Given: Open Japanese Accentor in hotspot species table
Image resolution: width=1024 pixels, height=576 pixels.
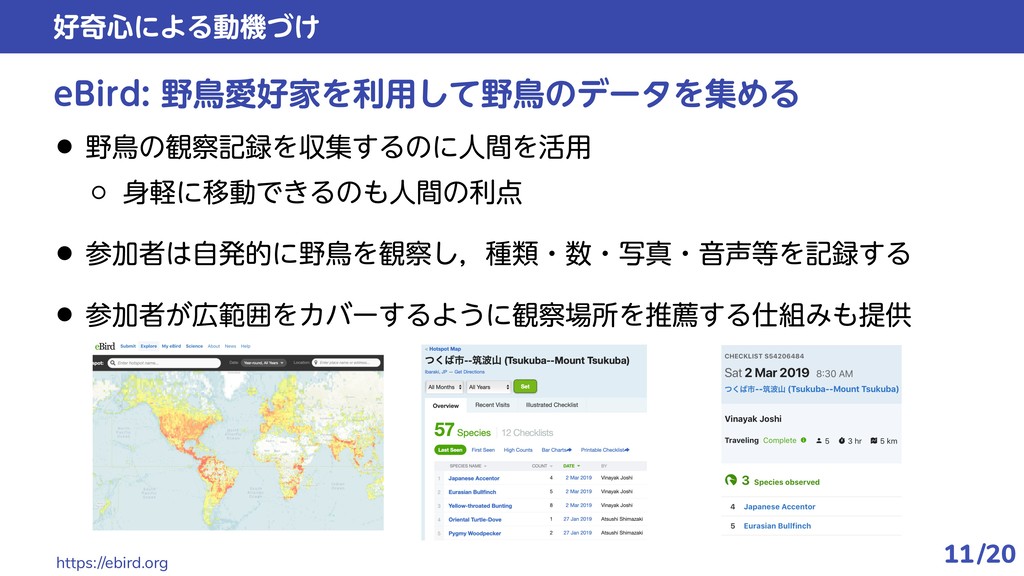Looking at the screenshot, I should coord(473,478).
